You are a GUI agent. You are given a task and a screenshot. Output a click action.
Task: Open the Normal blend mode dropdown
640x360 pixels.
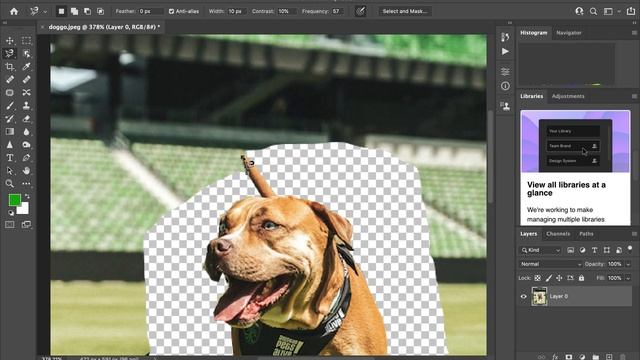click(551, 264)
